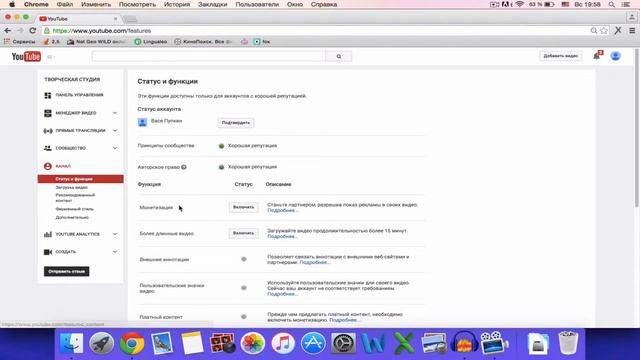Click the Wi-Fi status icon
This screenshot has height=360, width=640.
(x=520, y=4)
